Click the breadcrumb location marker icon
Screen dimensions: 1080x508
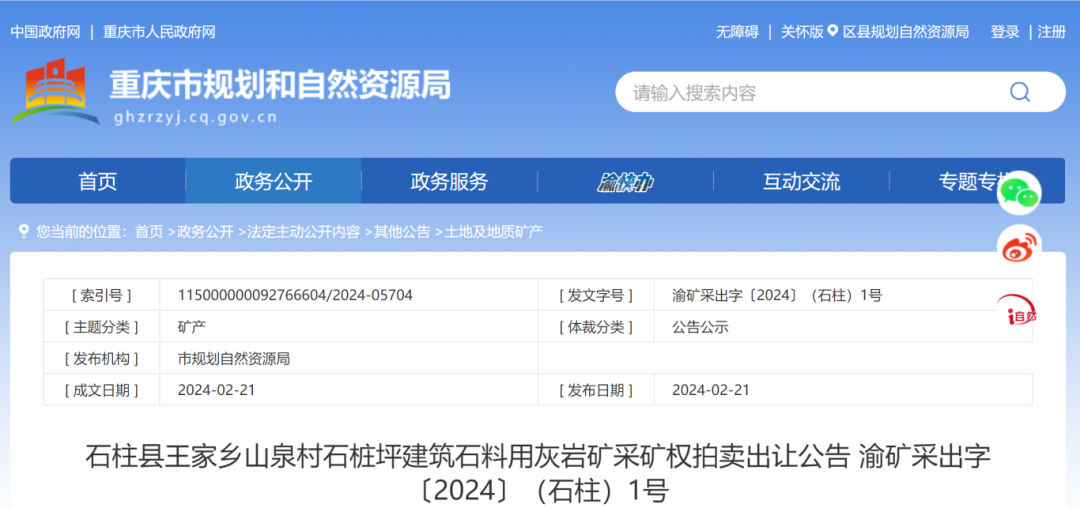click(23, 231)
